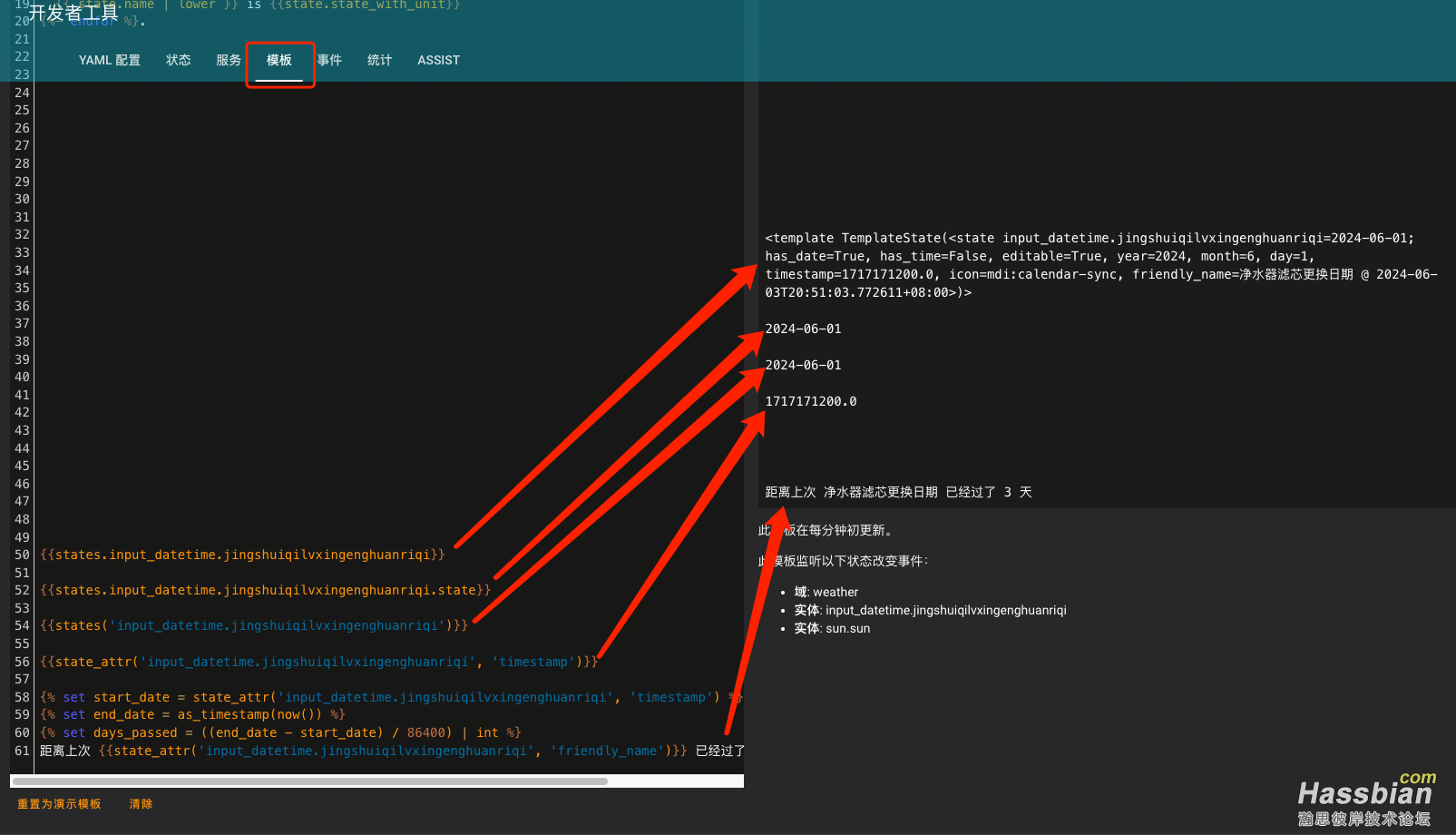Click the 开发者工具 page title
The image size is (1456, 835).
pos(73,13)
